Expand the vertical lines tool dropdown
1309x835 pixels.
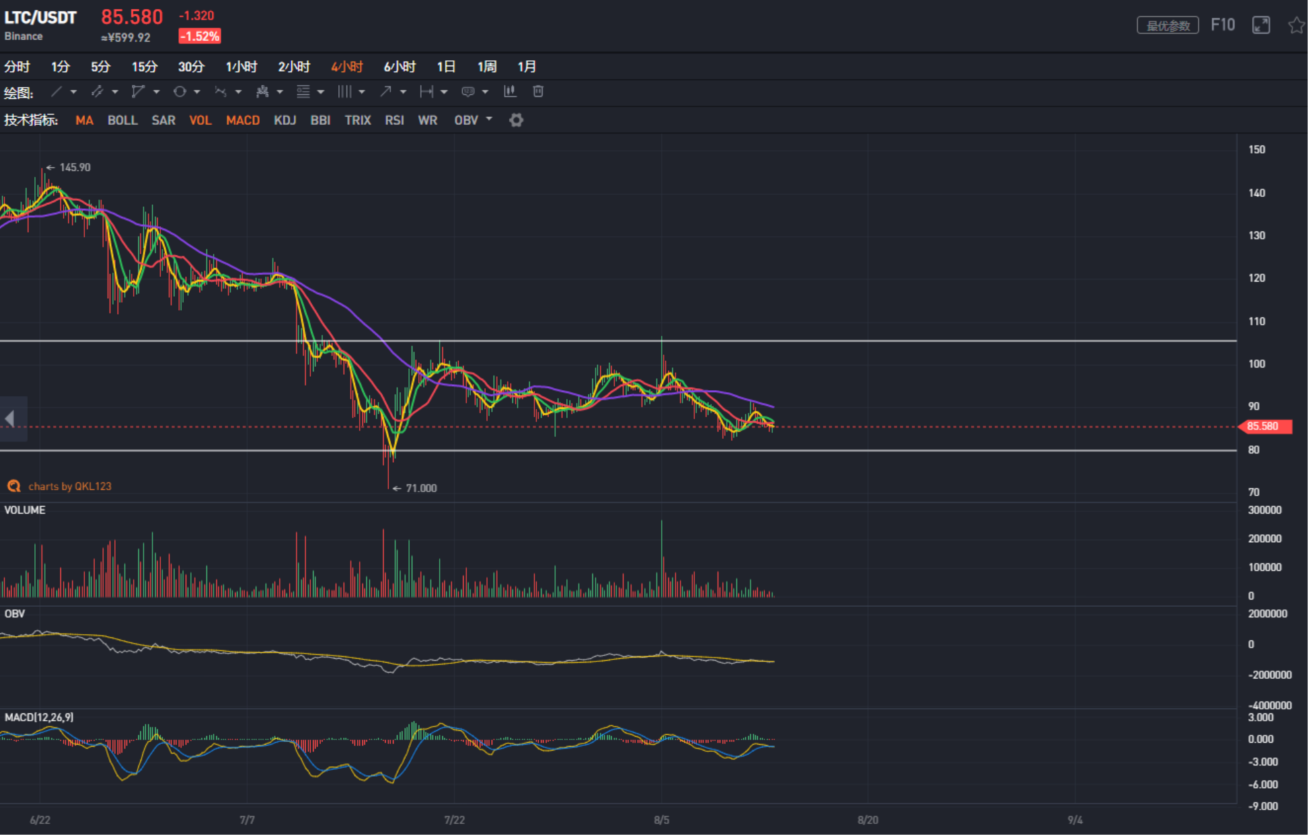(362, 92)
